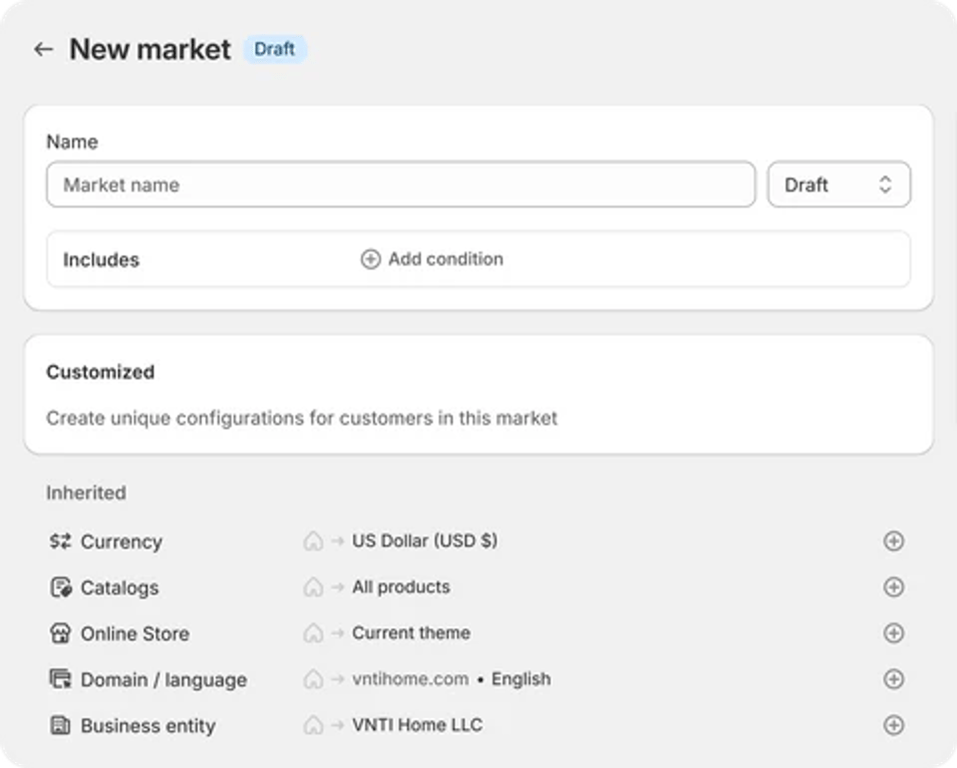
Task: Click the VNTI Home LLC business entity
Action: 417,725
